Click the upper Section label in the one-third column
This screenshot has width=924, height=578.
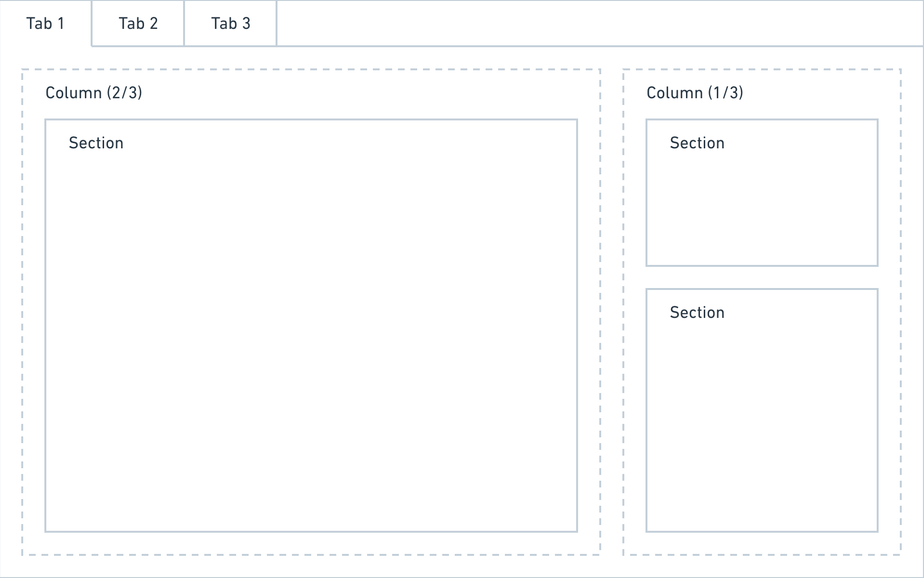697,143
